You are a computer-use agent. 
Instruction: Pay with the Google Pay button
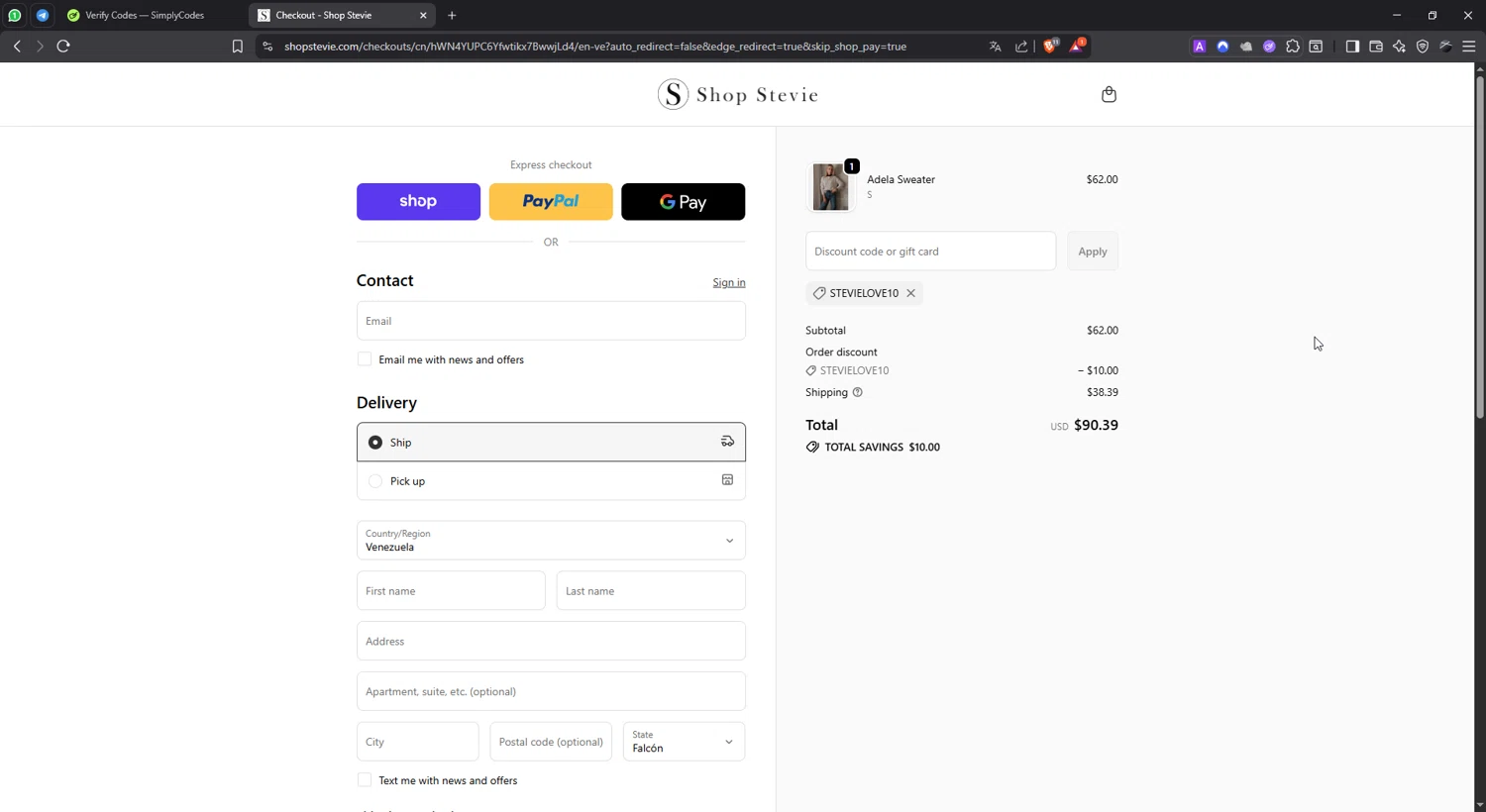coord(683,201)
